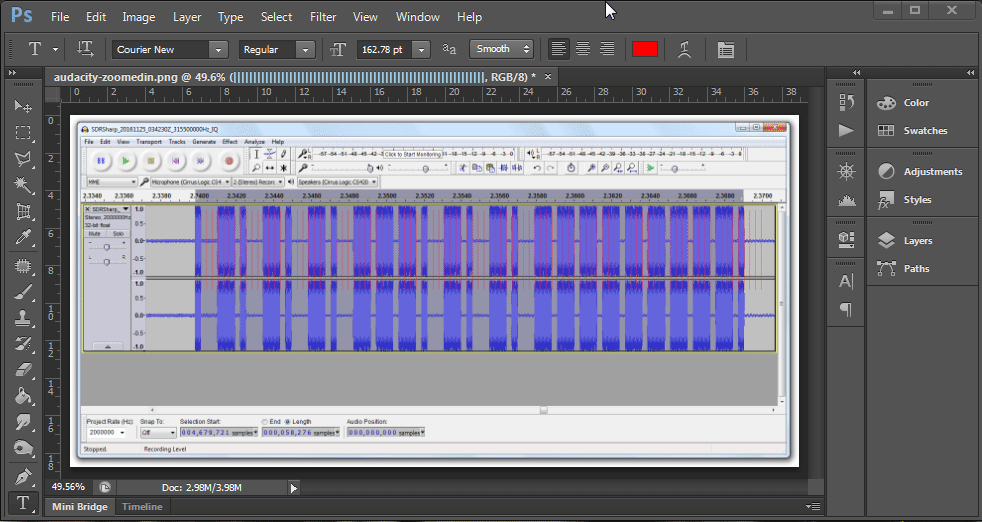
Task: Open the 3D cube Properties panel icon
Action: (846, 238)
